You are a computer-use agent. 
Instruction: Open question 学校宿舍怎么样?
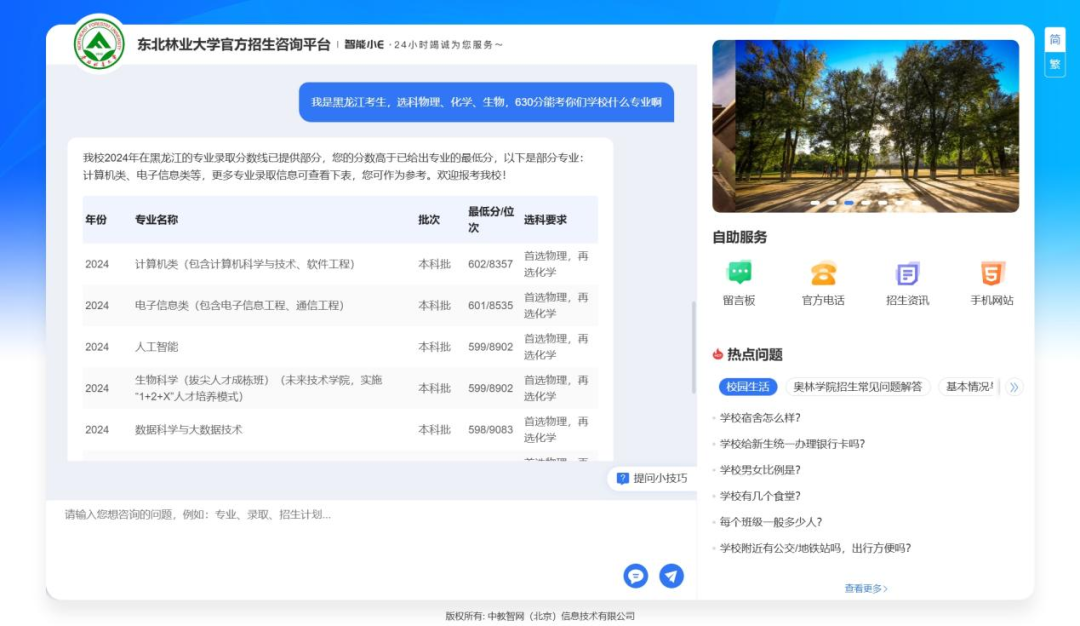click(760, 418)
